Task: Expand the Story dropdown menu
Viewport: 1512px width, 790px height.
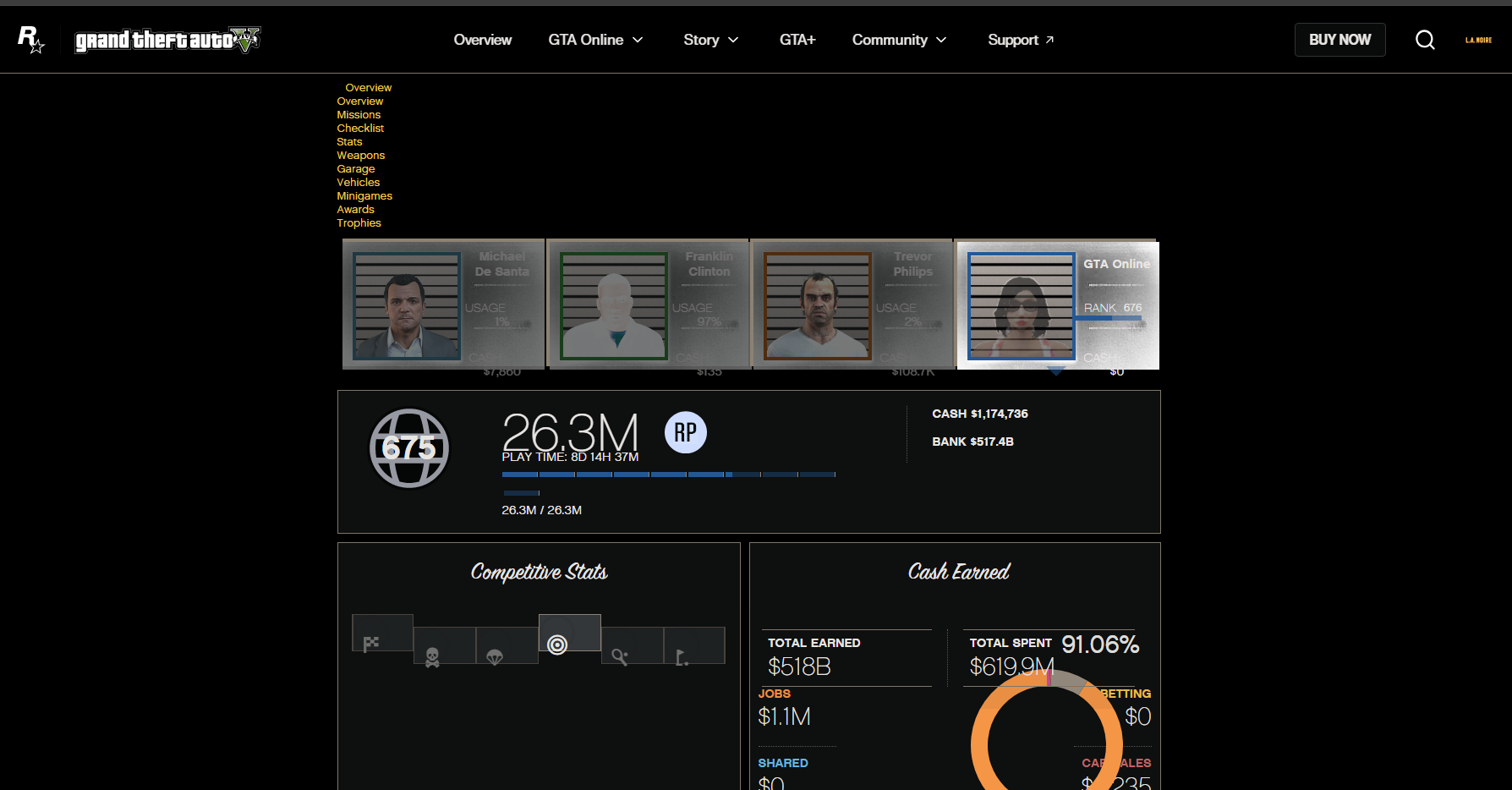Action: (710, 40)
